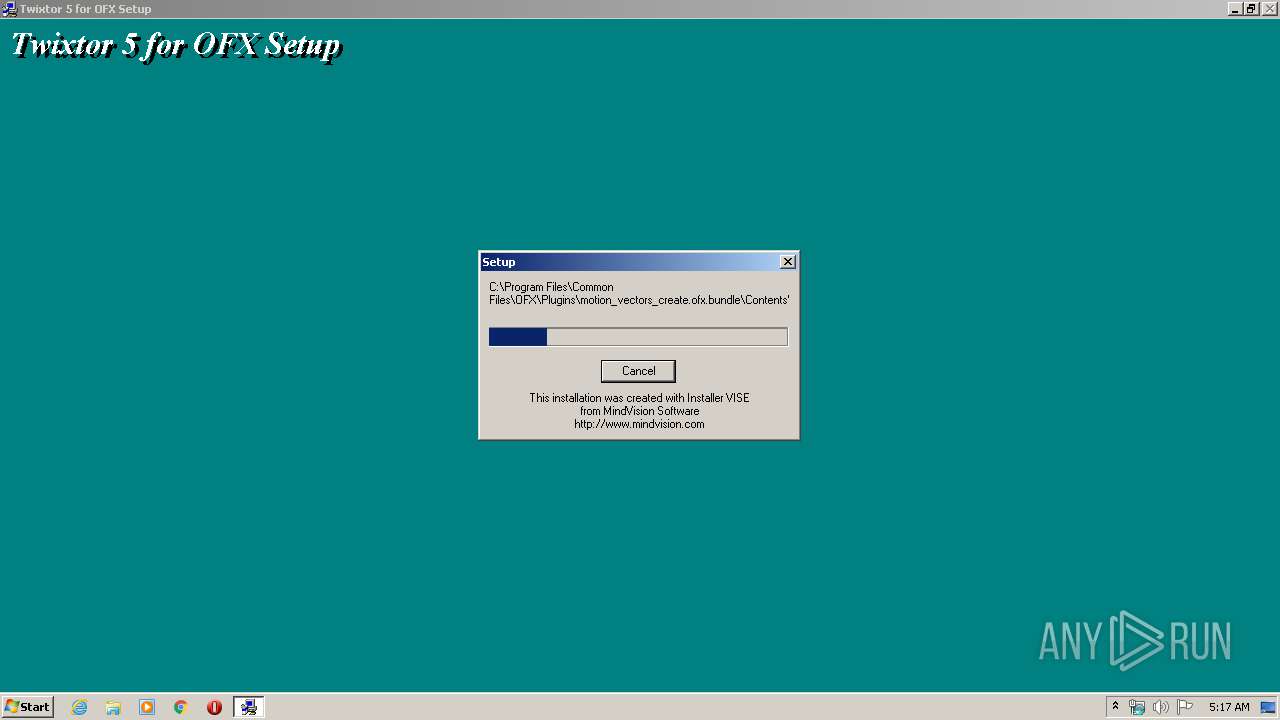Click the installer icon in the title bar
This screenshot has height=720, width=1280.
9,9
